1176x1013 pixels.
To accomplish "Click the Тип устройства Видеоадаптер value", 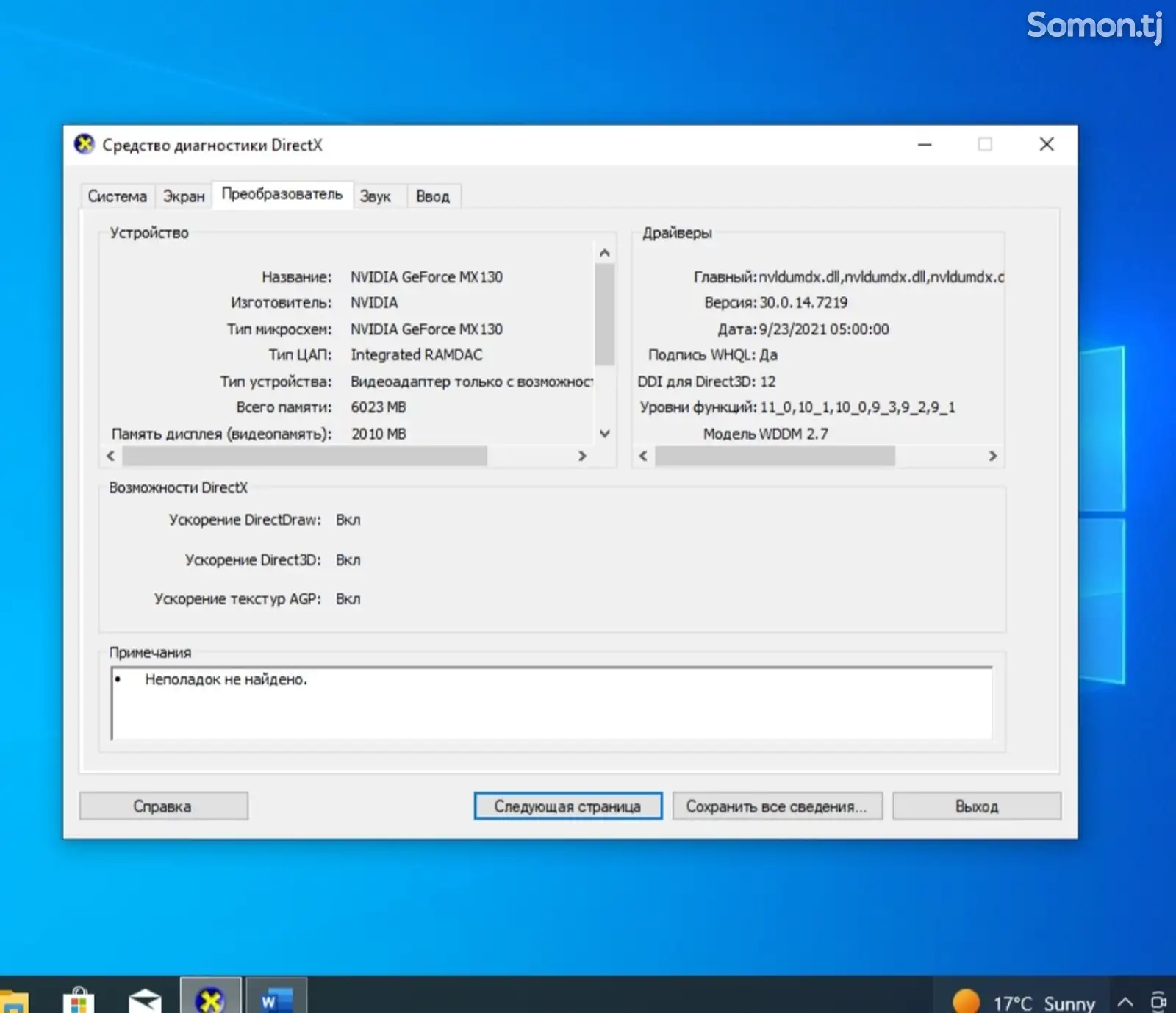I will pyautogui.click(x=471, y=382).
